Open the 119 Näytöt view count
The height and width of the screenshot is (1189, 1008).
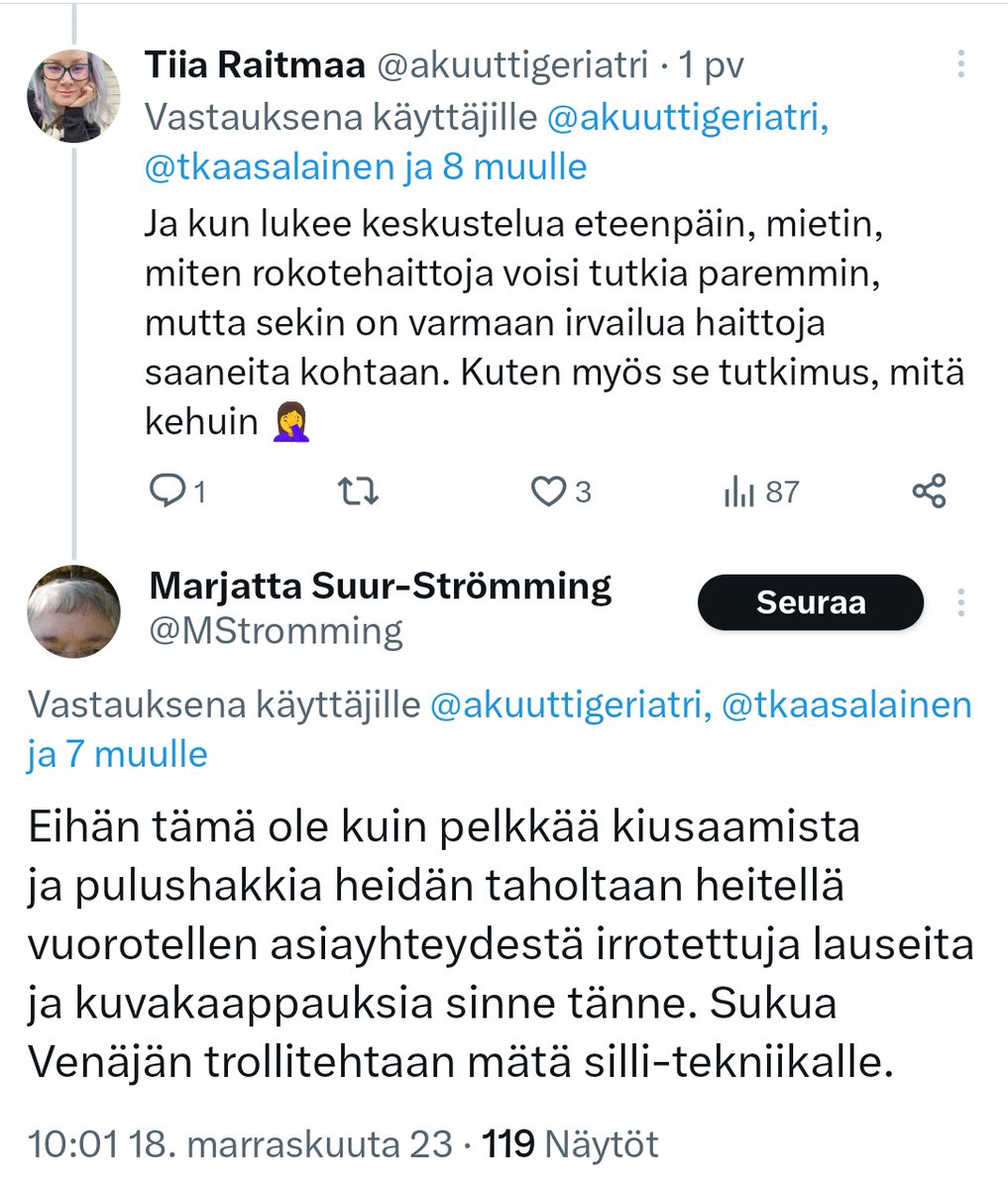(570, 1144)
